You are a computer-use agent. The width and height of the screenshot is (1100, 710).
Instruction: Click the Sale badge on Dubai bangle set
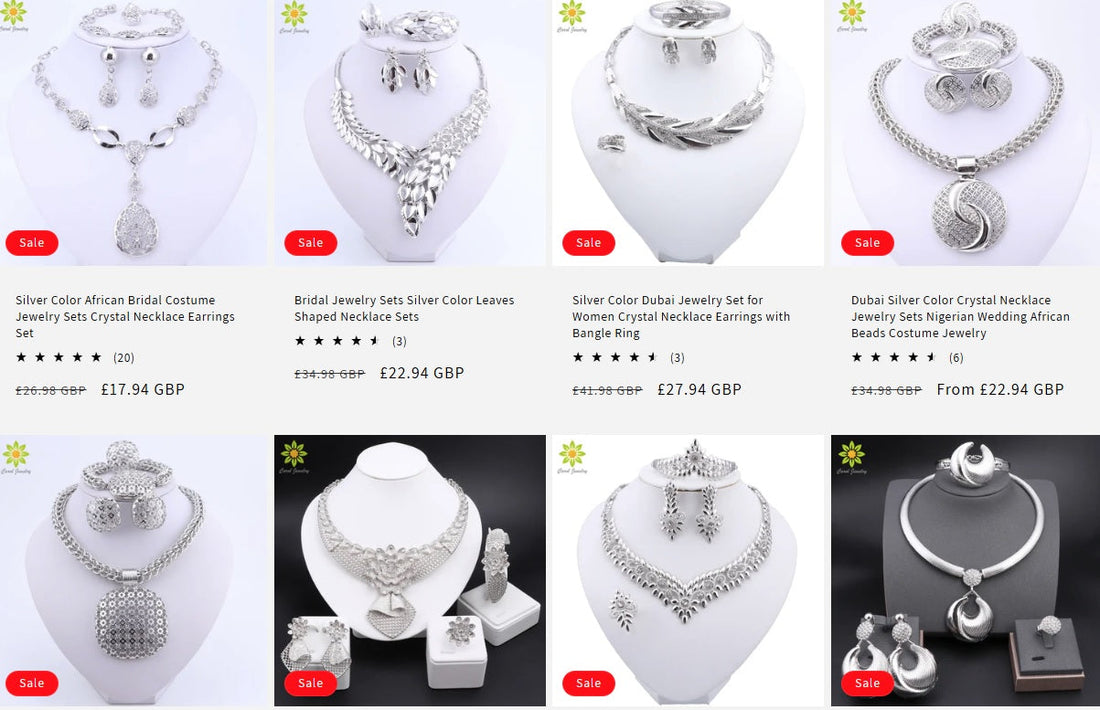[589, 243]
